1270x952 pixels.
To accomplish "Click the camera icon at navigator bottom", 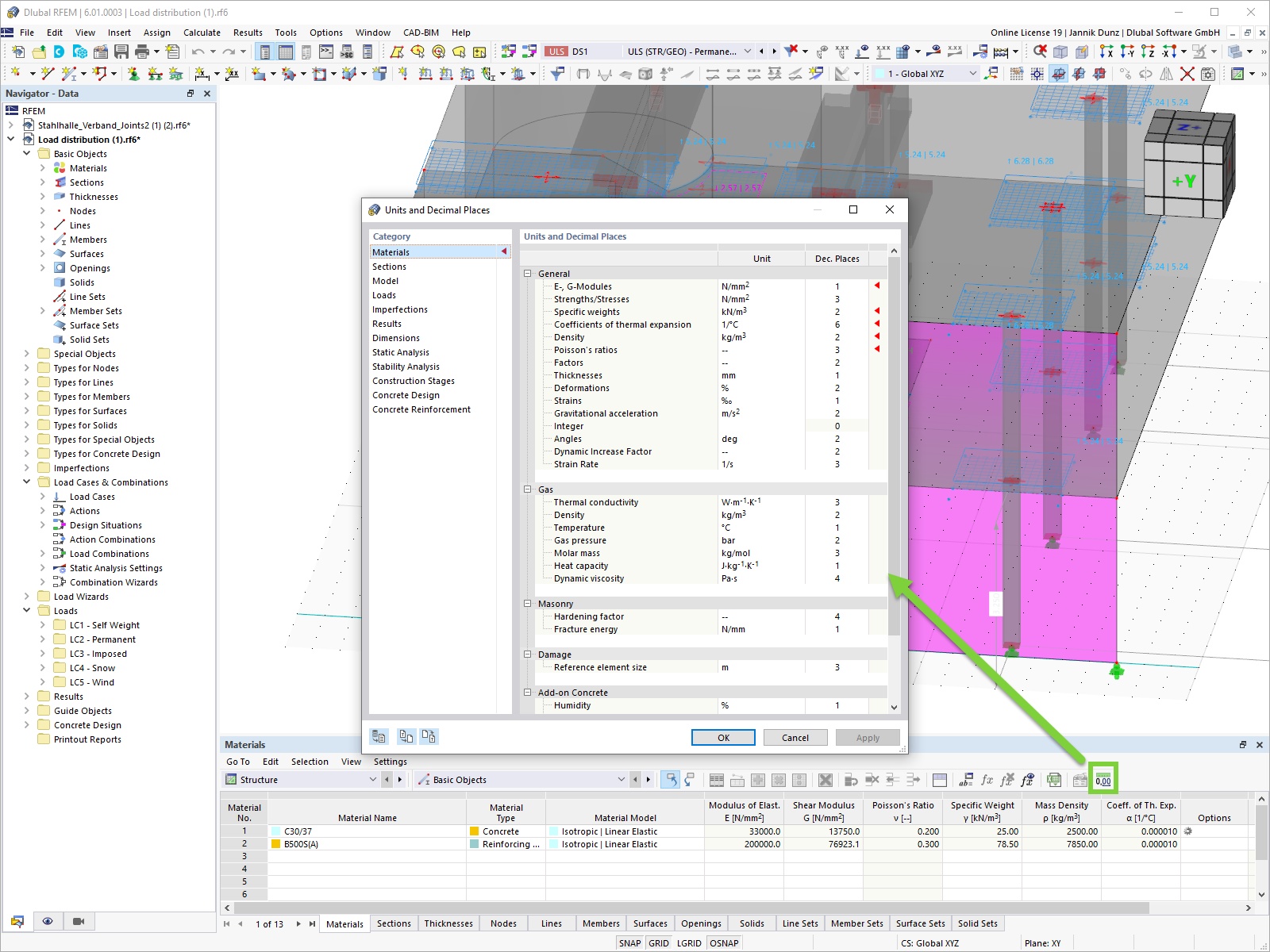I will pyautogui.click(x=79, y=921).
